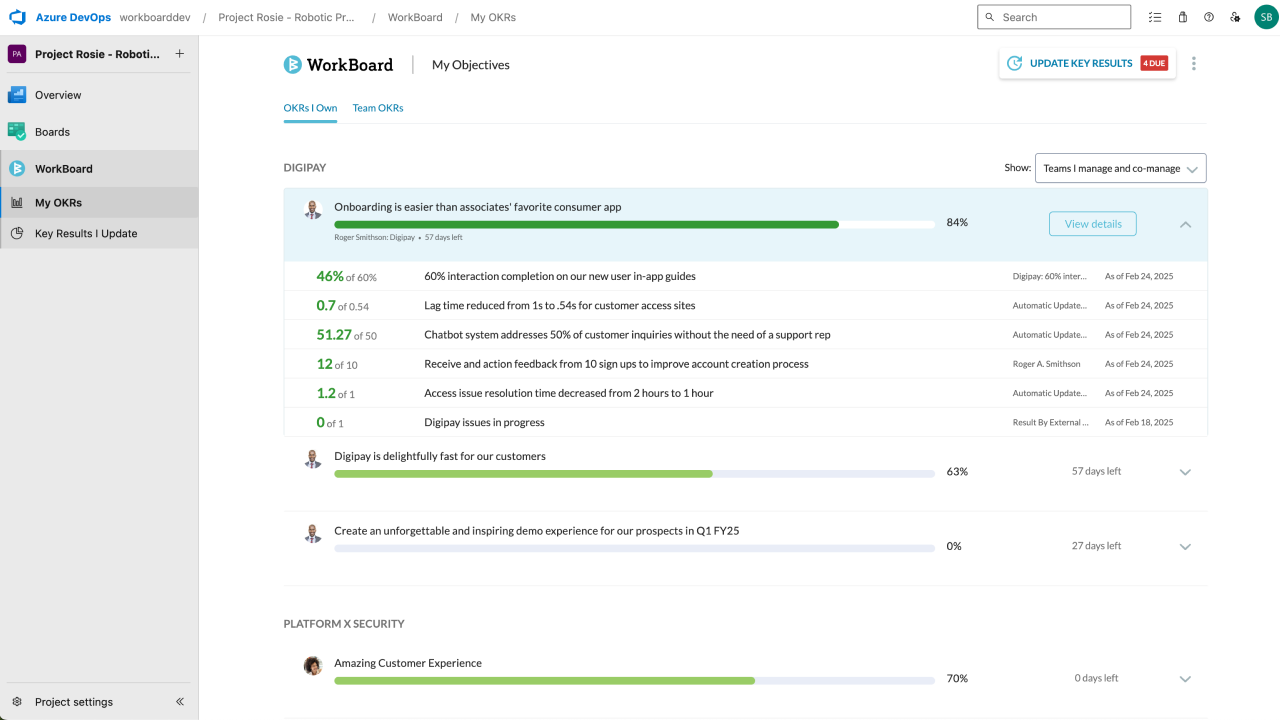Viewport: 1280px width, 720px height.
Task: Collapse the sidebar with double chevron icon
Action: point(180,702)
